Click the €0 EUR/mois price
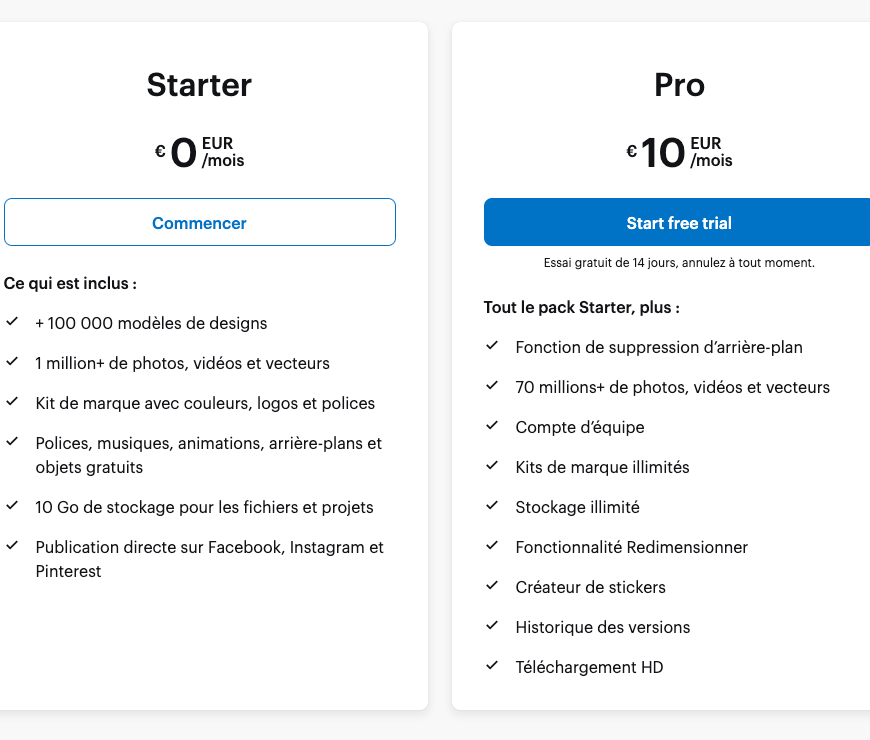 199,152
